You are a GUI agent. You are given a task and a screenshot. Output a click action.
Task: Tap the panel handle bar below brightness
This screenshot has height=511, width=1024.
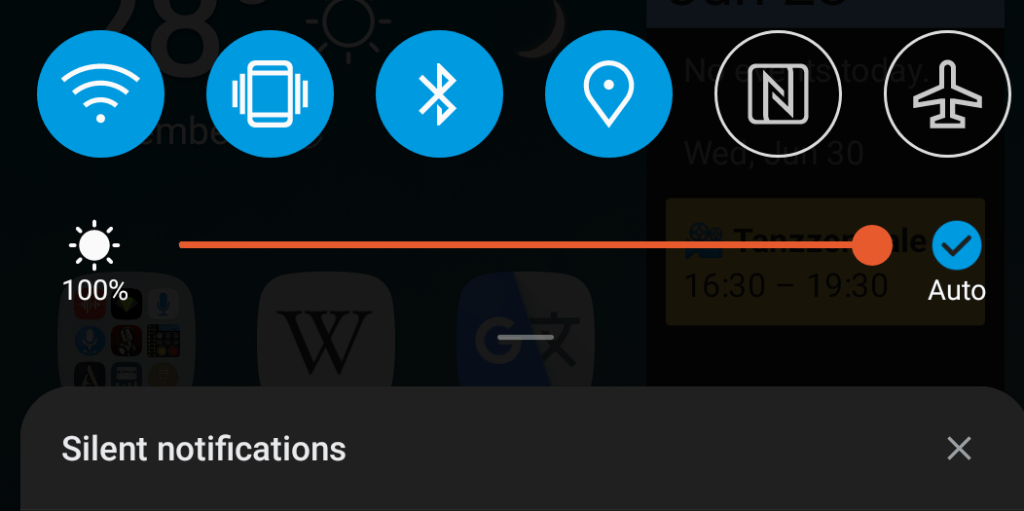(x=525, y=337)
